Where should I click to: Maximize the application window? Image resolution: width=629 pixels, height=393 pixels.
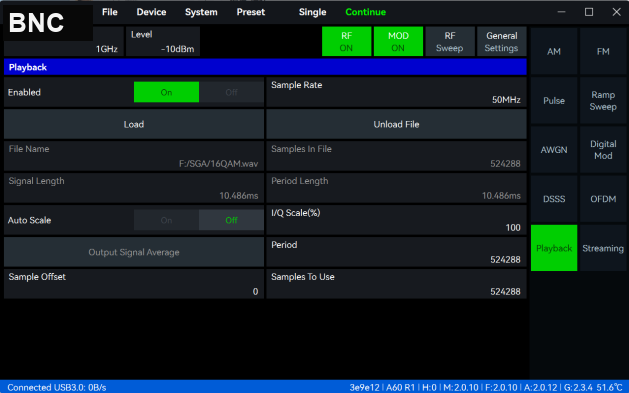(x=588, y=12)
